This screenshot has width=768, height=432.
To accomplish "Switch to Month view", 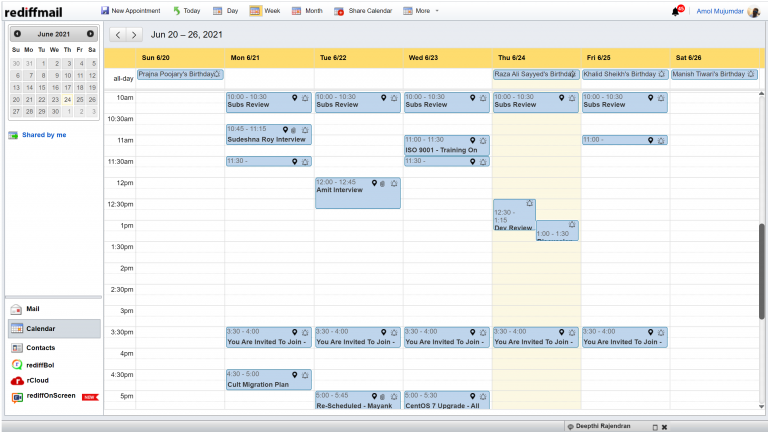I will point(307,11).
